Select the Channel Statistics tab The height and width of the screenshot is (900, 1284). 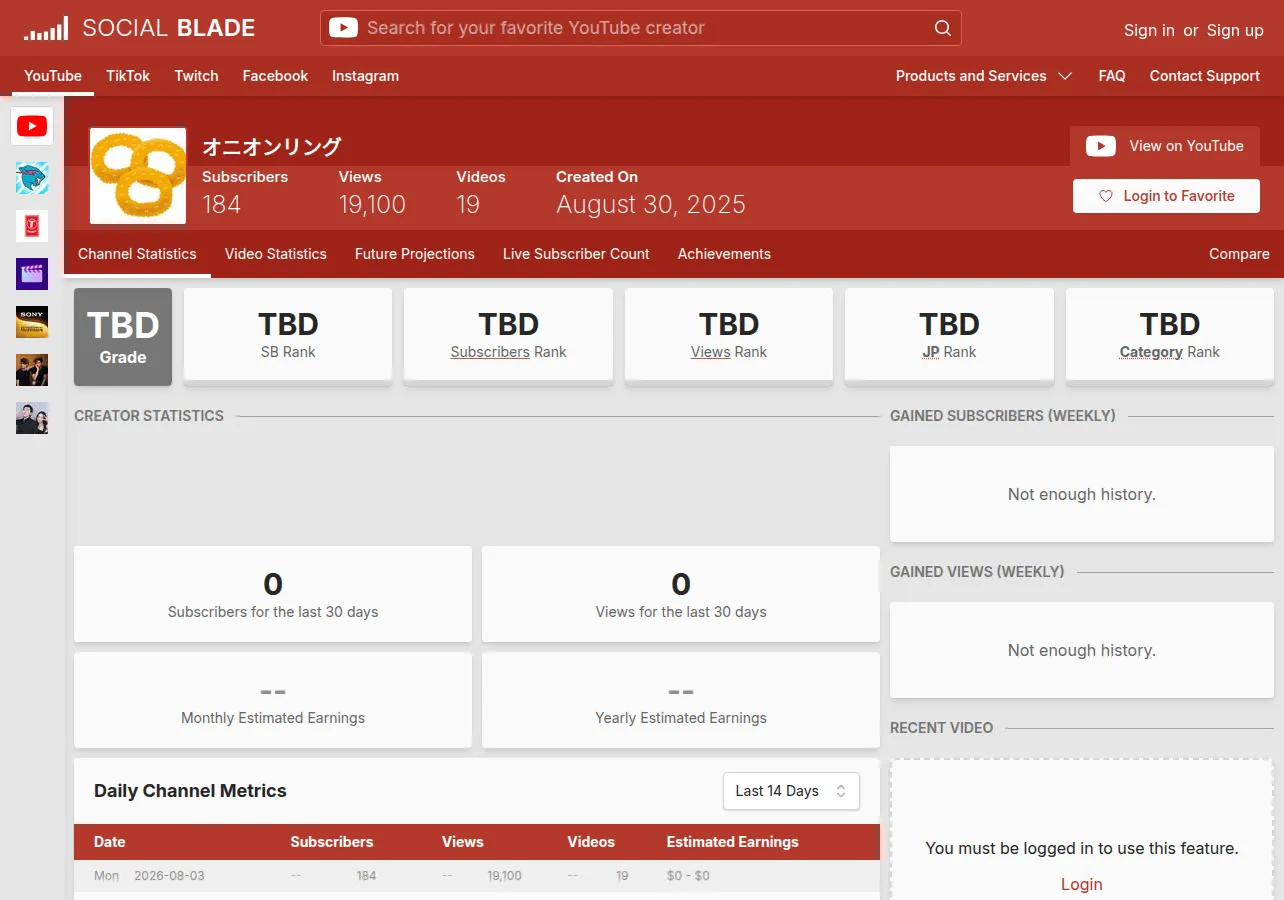[x=137, y=254]
